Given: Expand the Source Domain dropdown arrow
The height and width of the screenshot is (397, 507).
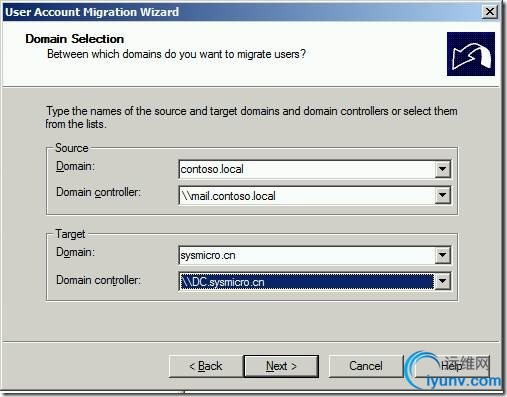Looking at the screenshot, I should tap(443, 169).
